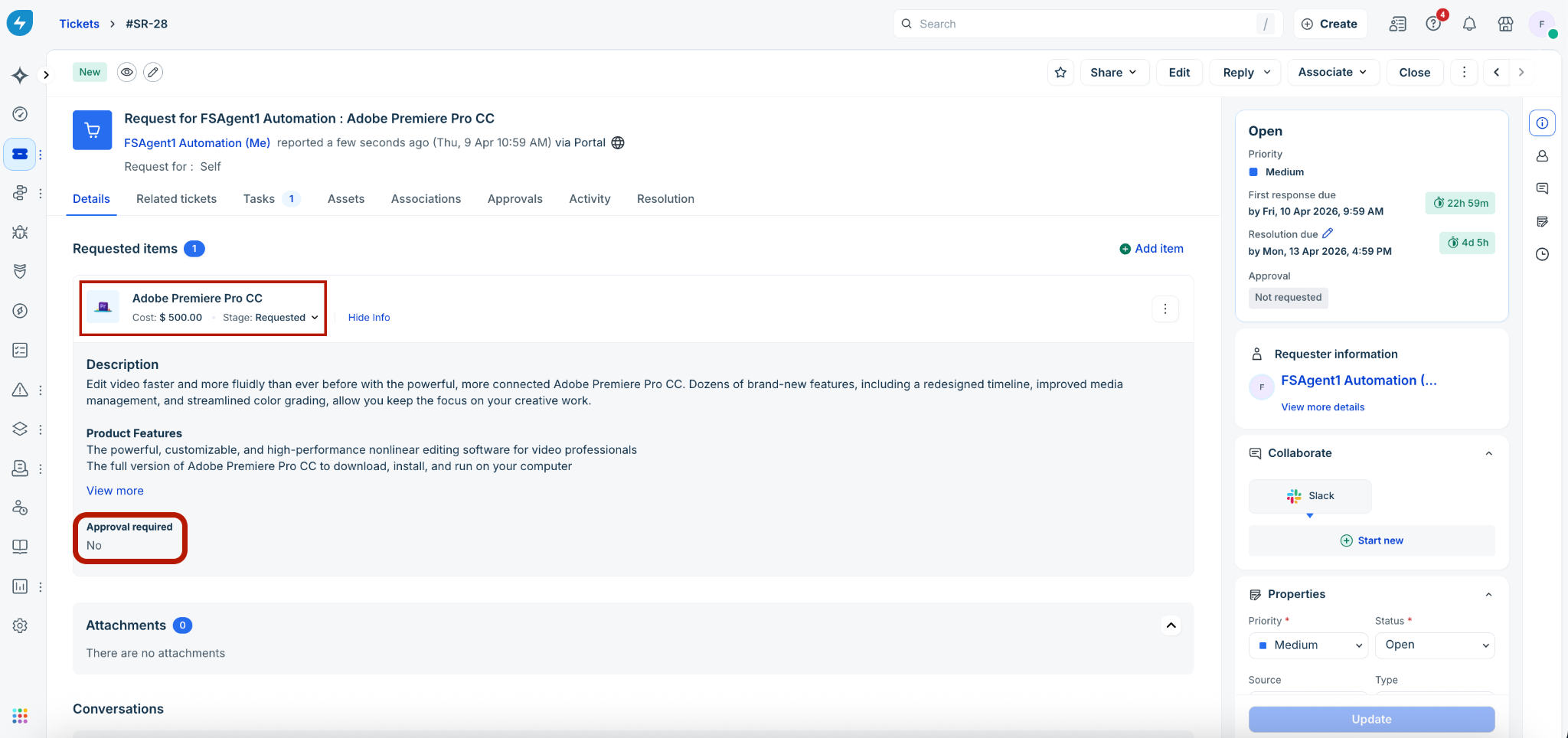
Task: Open the Dashboard gauge icon in sidebar
Action: pos(20,114)
